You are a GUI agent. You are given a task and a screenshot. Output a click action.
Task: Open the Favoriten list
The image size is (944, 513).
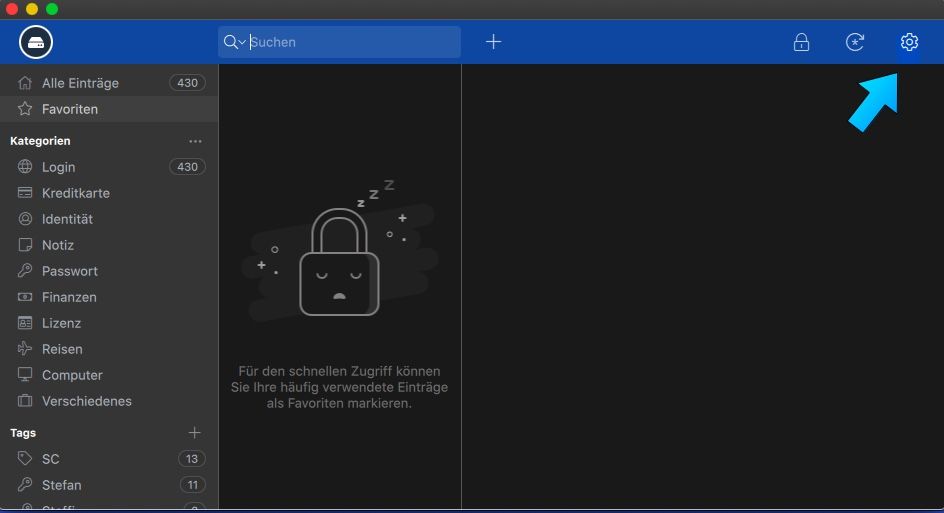click(x=70, y=109)
